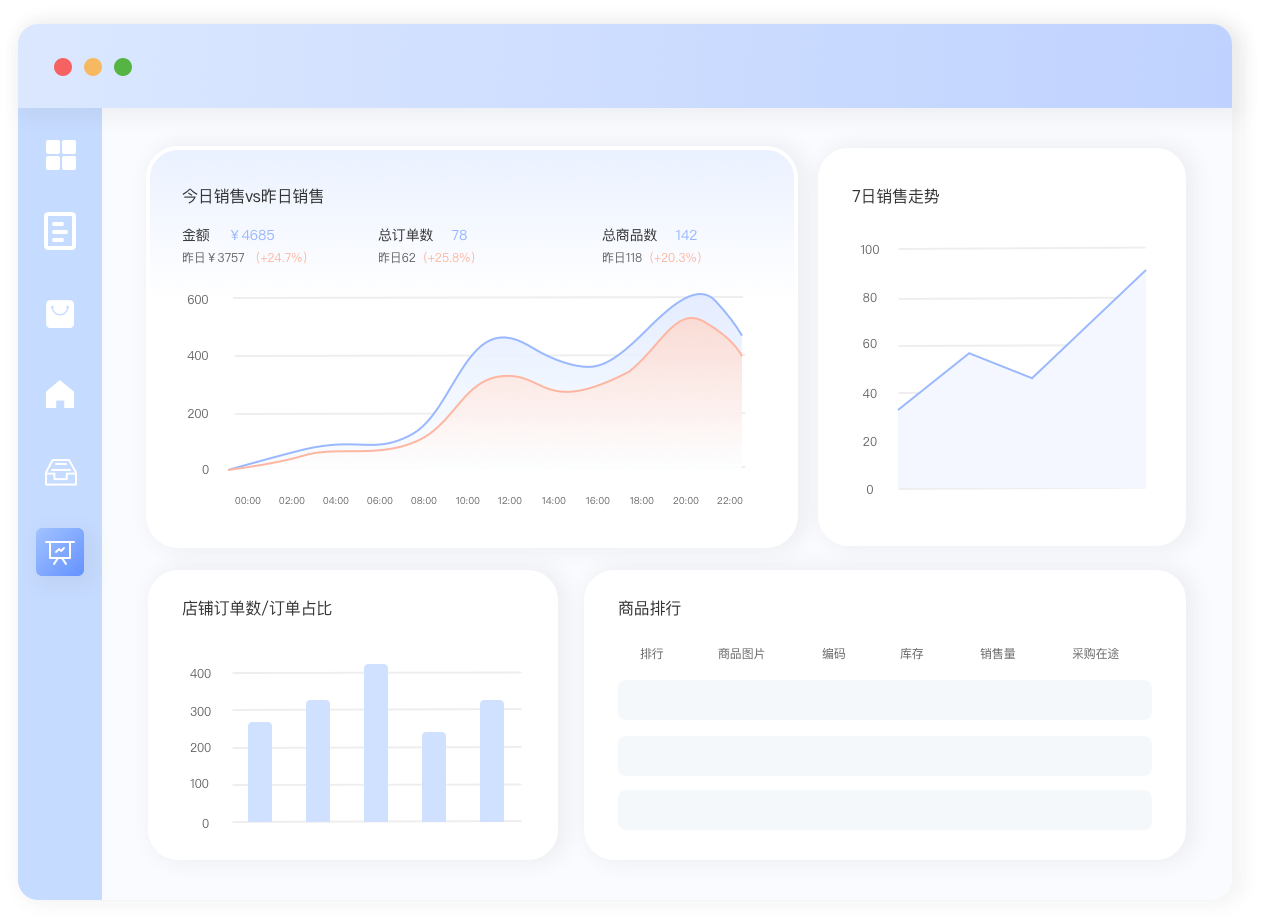Click the 编码 column header
1262x924 pixels.
click(x=834, y=654)
